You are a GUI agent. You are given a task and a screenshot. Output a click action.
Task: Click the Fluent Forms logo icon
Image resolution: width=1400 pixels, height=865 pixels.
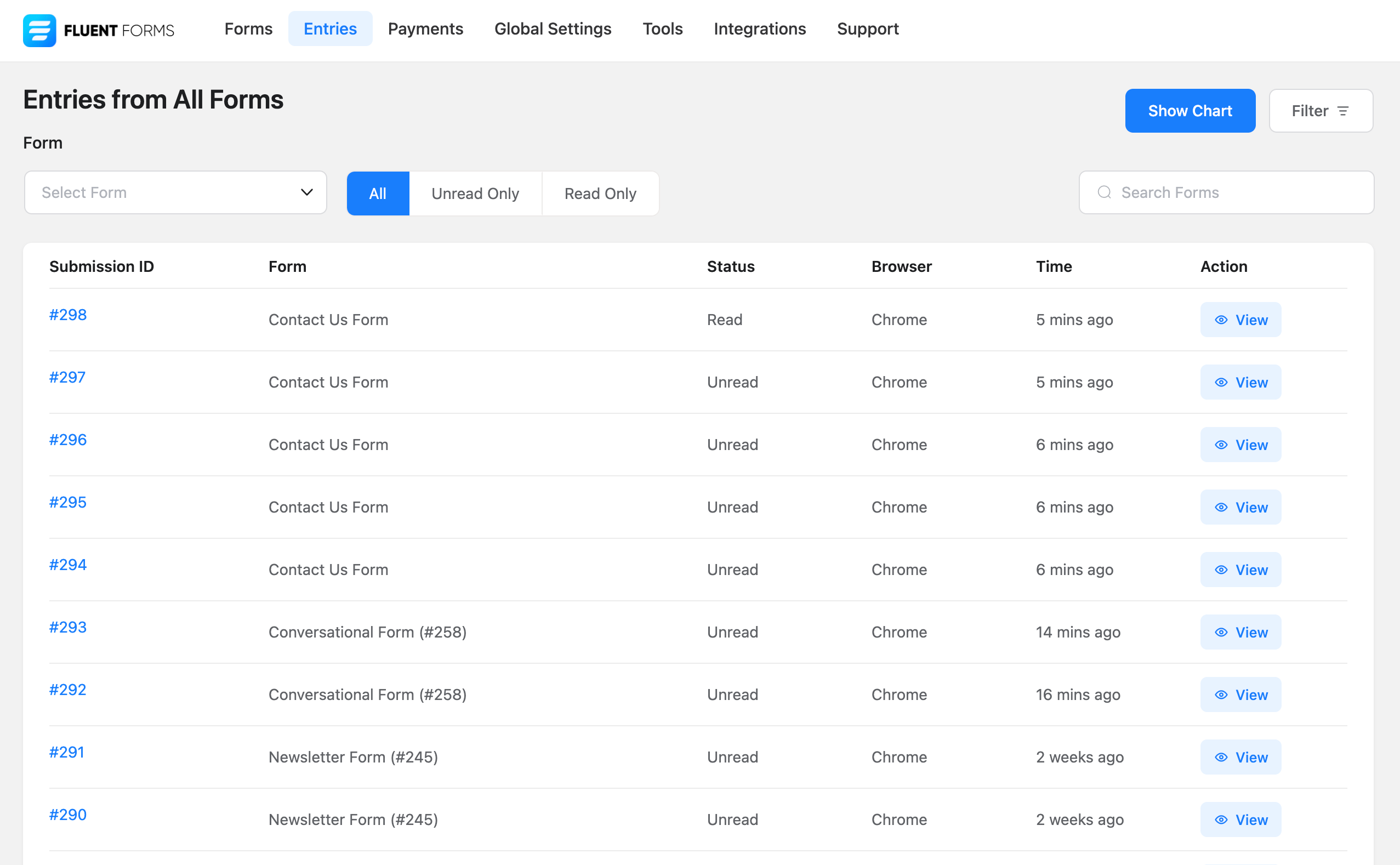[39, 30]
